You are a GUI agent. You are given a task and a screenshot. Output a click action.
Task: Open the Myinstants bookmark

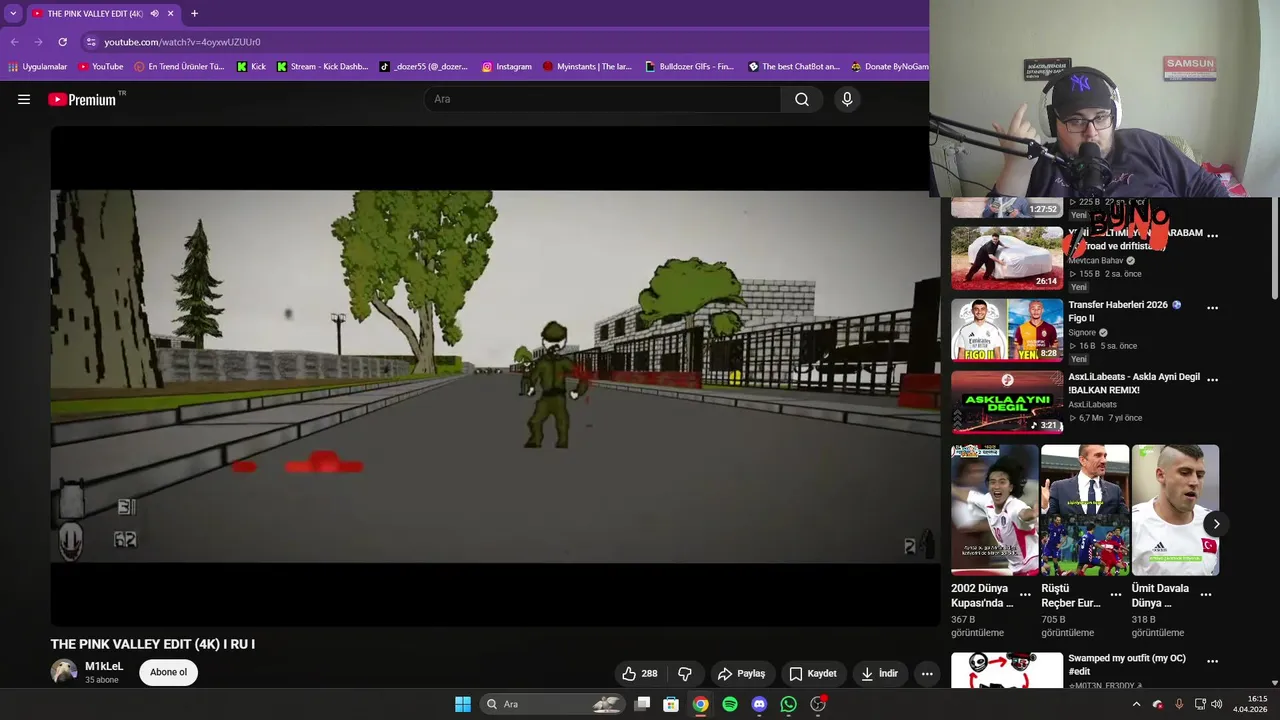click(x=587, y=67)
